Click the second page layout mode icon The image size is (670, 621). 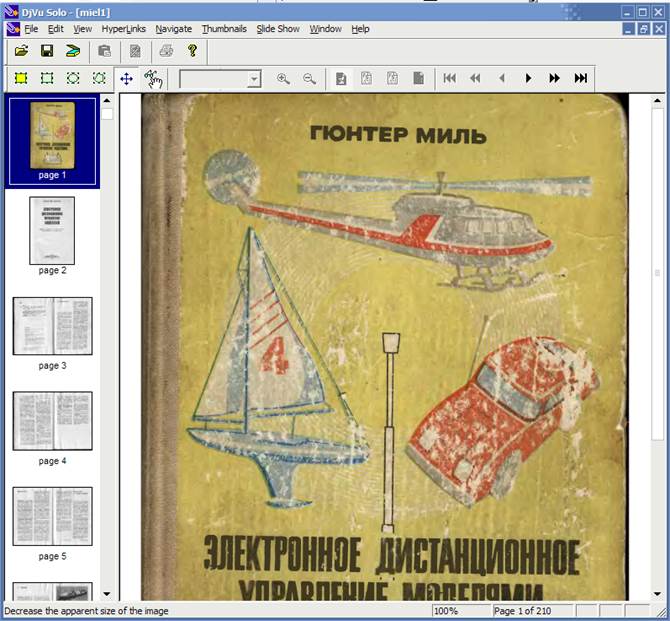[366, 79]
